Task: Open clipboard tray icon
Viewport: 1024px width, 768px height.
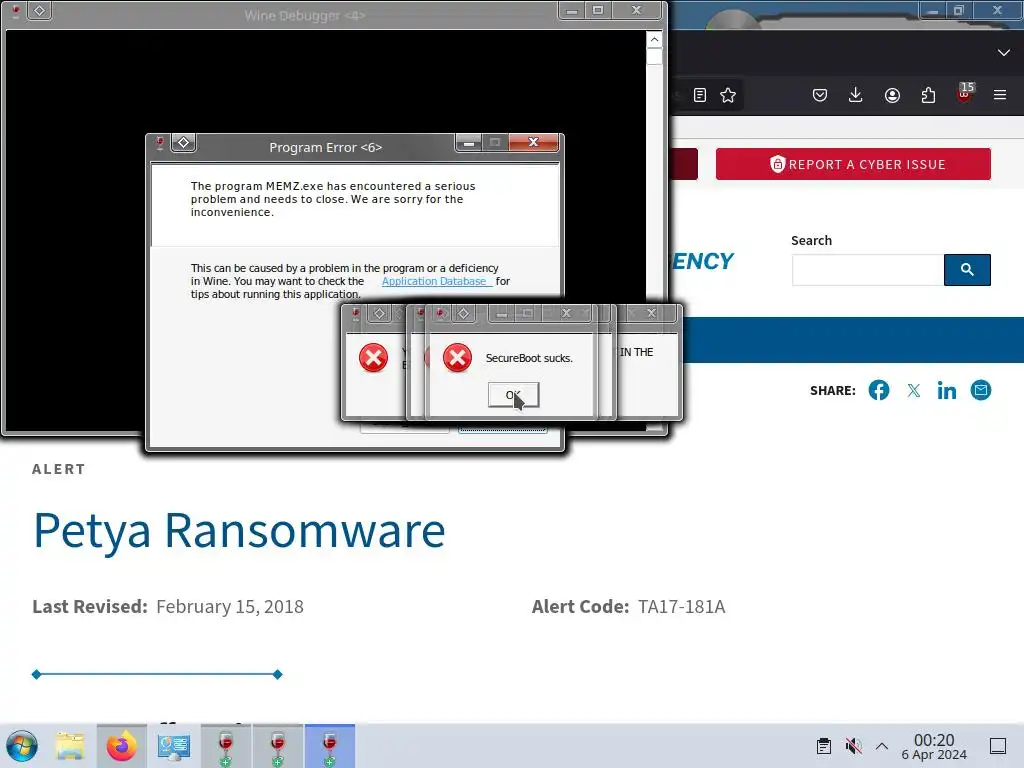Action: point(824,746)
